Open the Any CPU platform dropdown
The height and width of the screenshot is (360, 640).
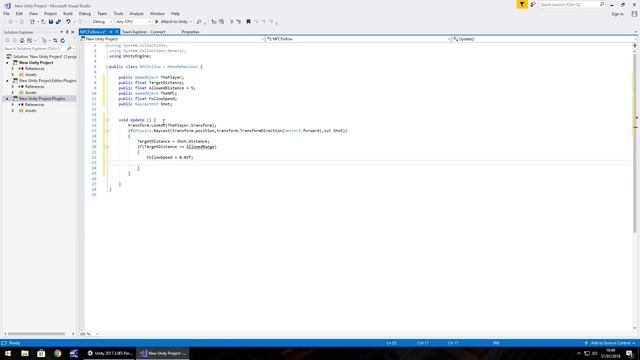coord(133,22)
